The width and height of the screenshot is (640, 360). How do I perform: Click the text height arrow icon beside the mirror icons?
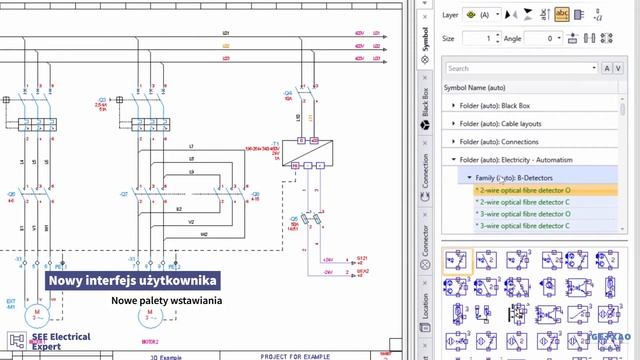[x=544, y=15]
